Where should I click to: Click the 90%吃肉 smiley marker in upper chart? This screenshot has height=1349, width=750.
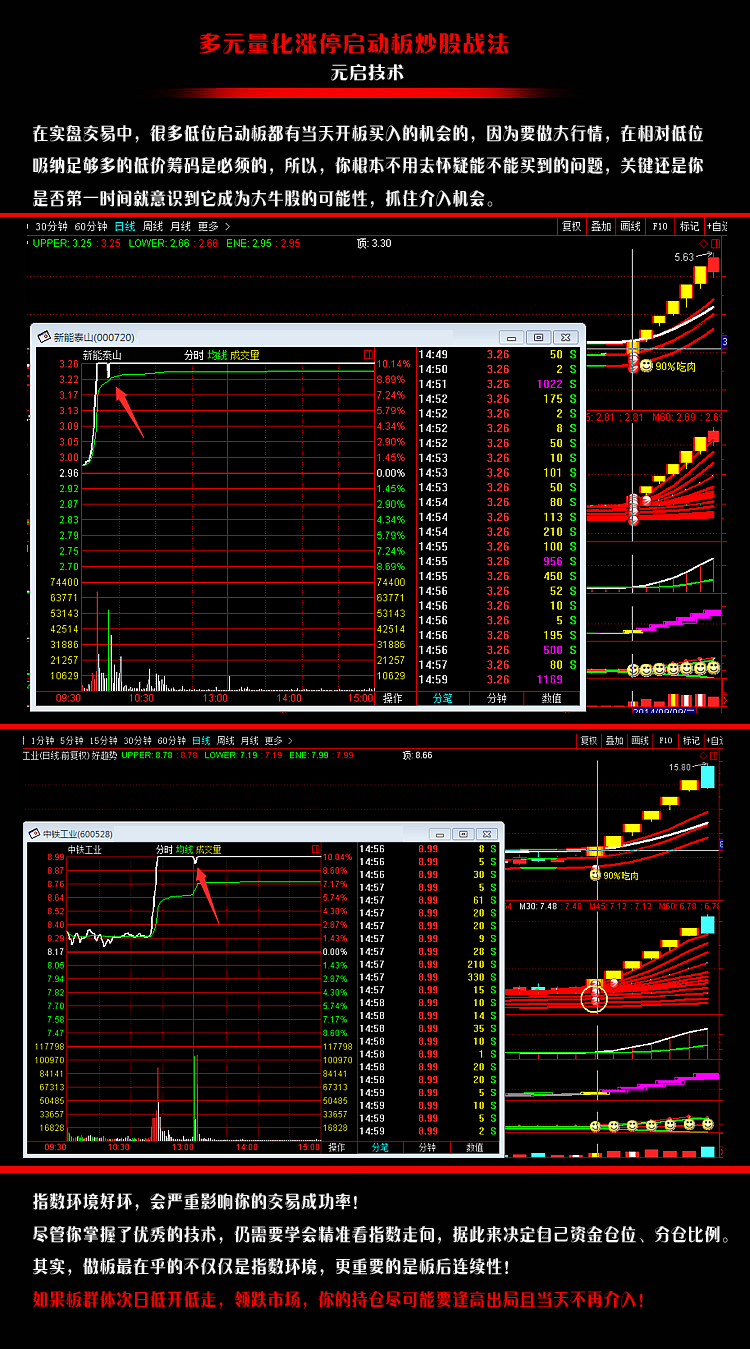(646, 366)
